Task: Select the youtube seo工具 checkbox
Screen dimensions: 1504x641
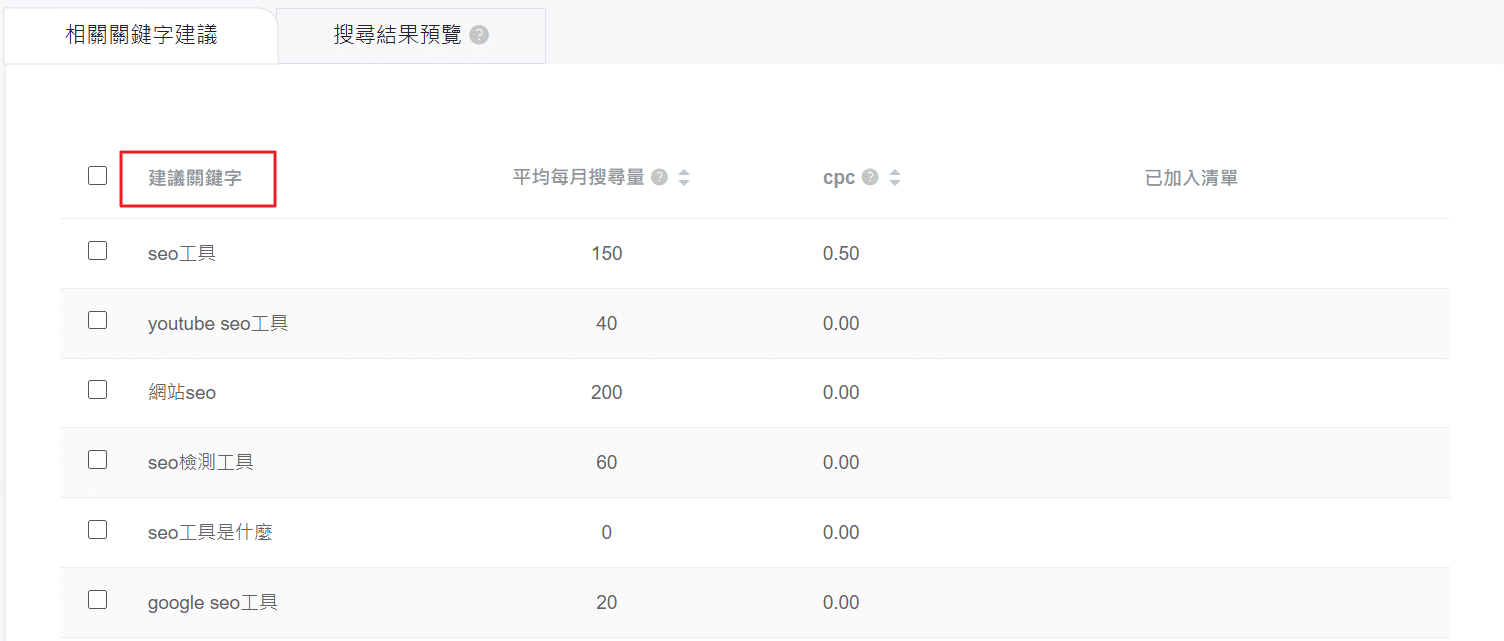Action: click(x=97, y=320)
